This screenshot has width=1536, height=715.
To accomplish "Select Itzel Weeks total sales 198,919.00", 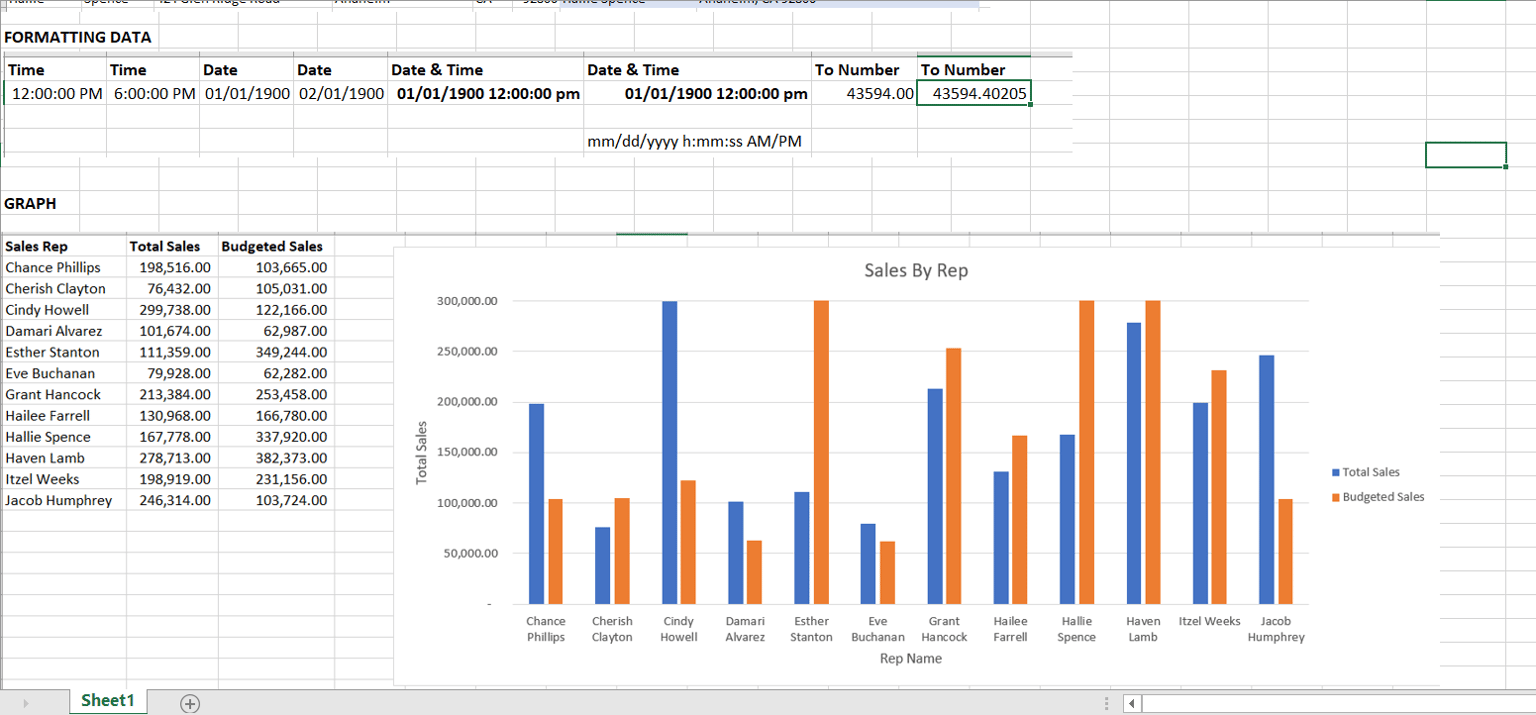I will [172, 479].
